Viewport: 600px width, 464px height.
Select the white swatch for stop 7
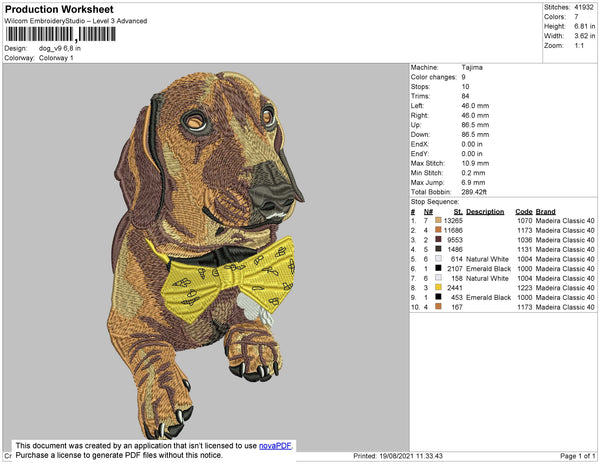[439, 278]
